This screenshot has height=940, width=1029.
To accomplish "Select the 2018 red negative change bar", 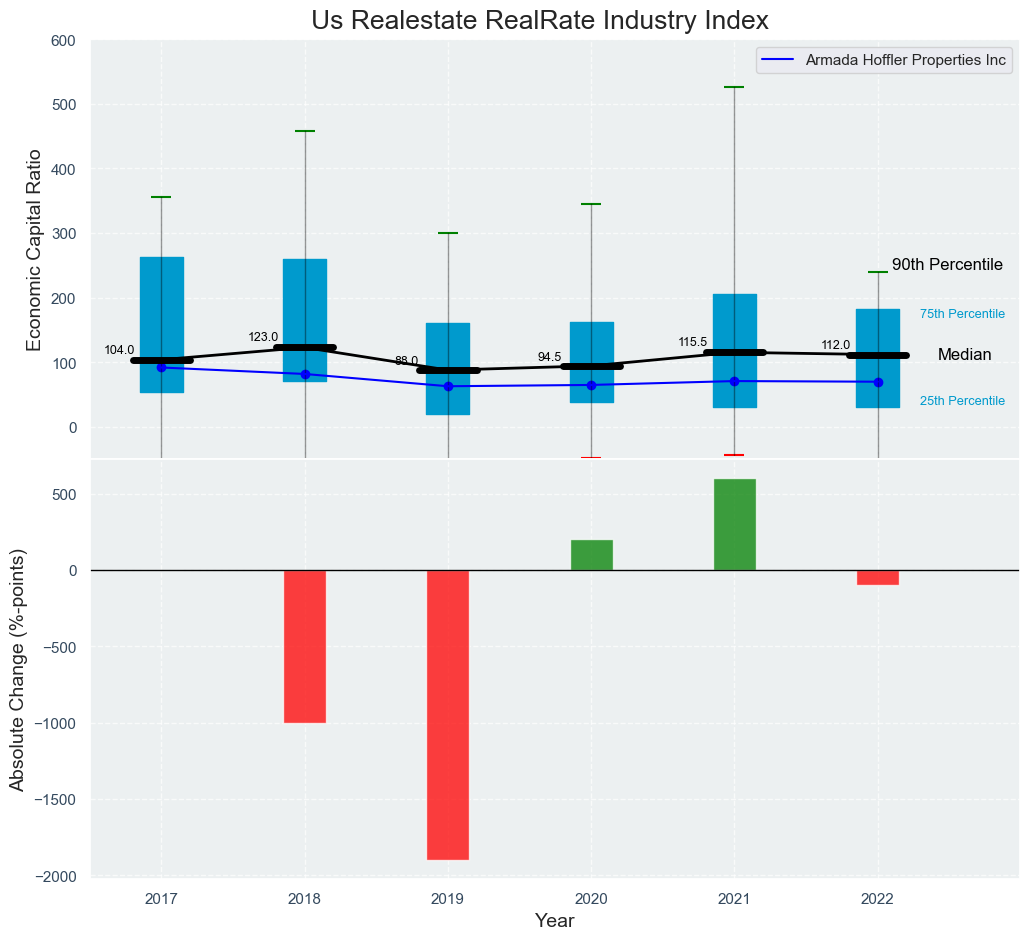I will [x=305, y=646].
